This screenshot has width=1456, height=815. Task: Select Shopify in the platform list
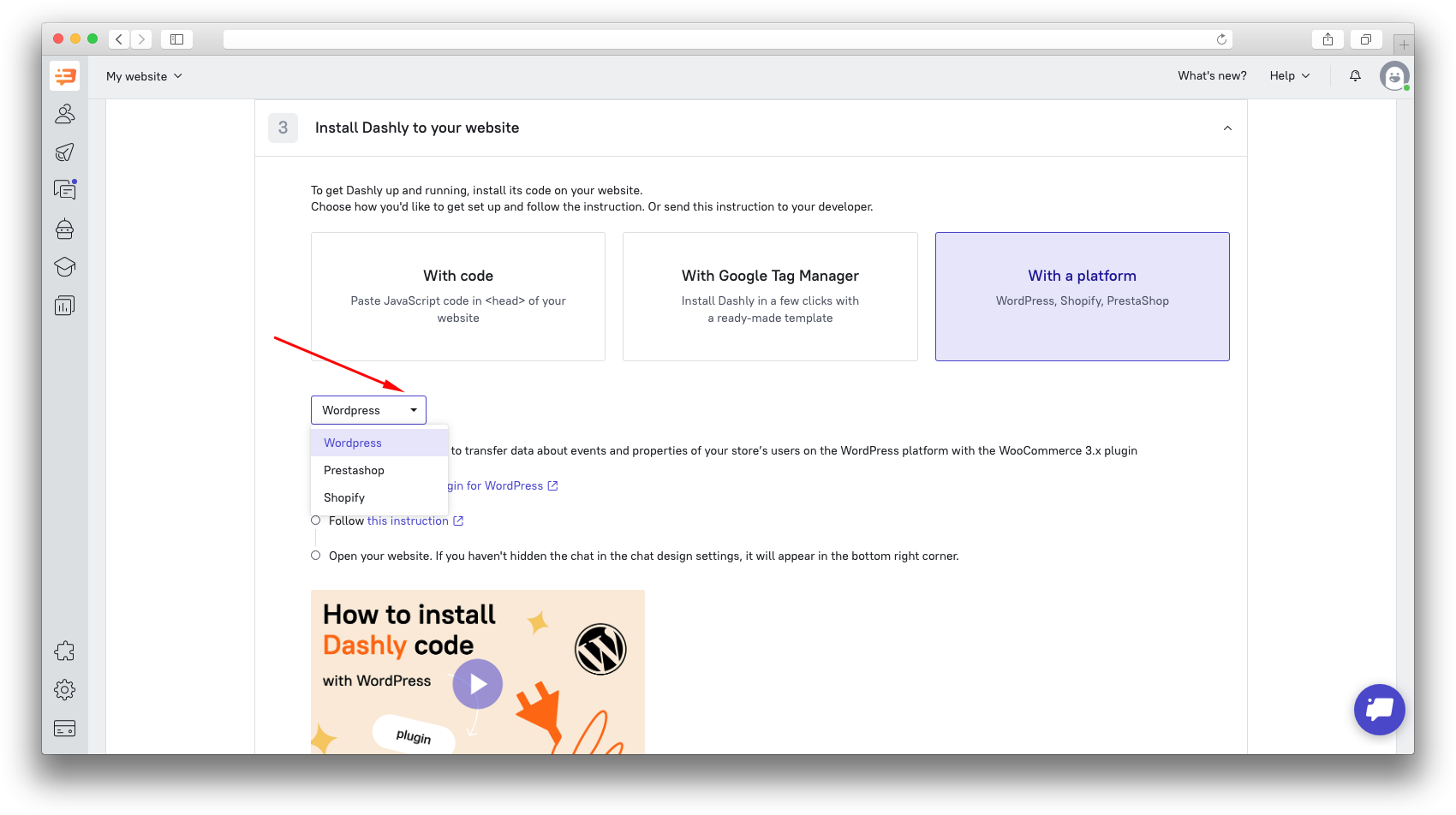click(379, 497)
